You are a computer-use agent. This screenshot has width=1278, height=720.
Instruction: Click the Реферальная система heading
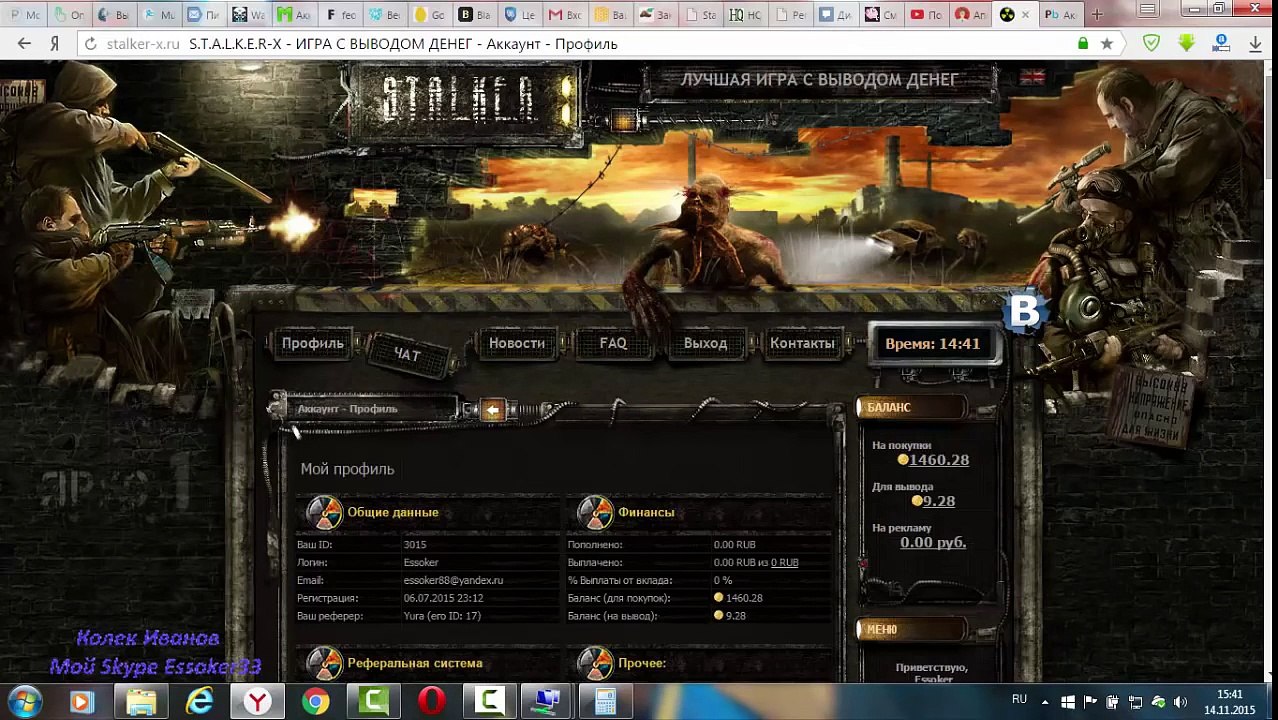point(414,663)
